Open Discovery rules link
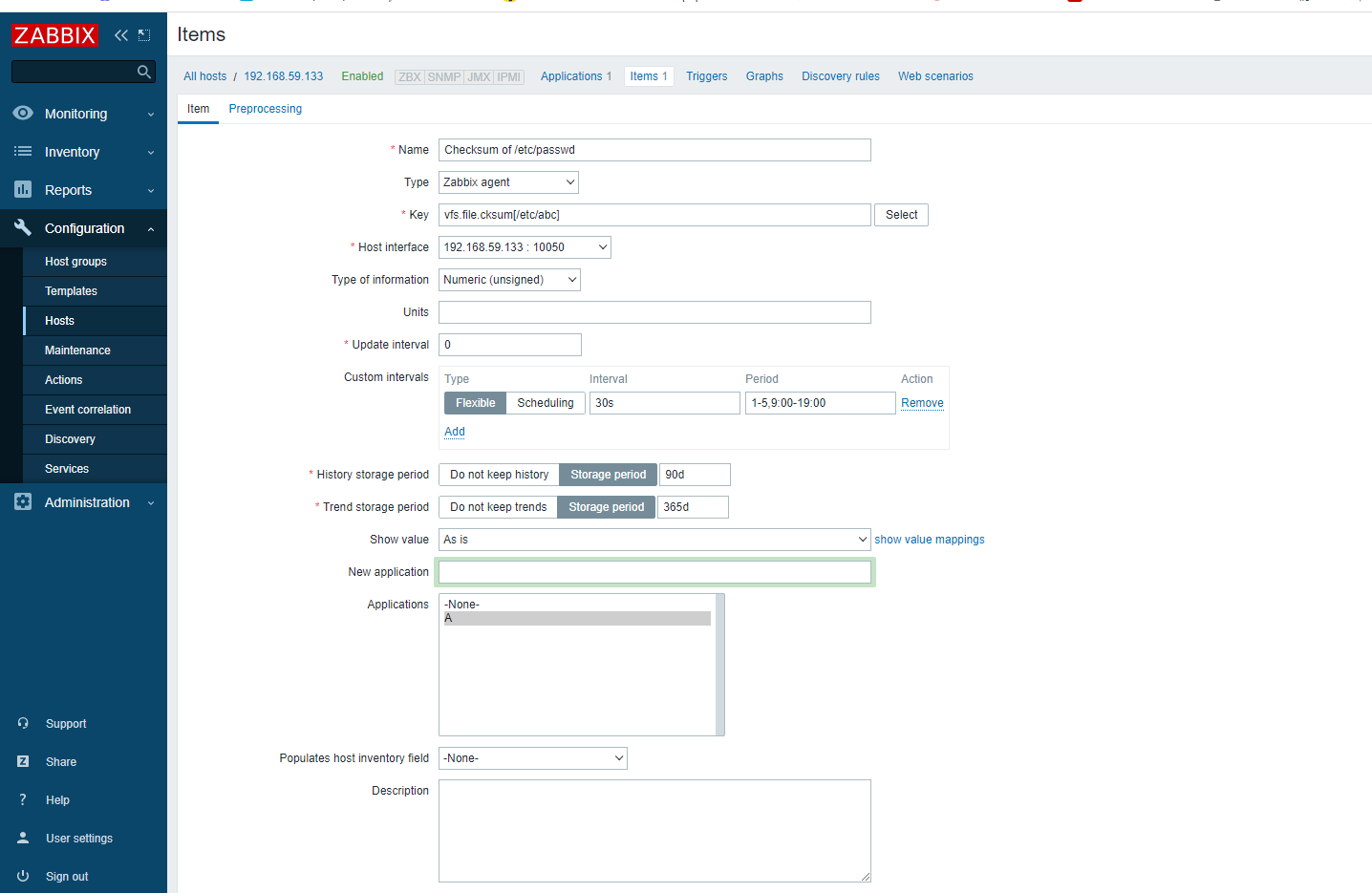The image size is (1372, 893). pos(841,76)
